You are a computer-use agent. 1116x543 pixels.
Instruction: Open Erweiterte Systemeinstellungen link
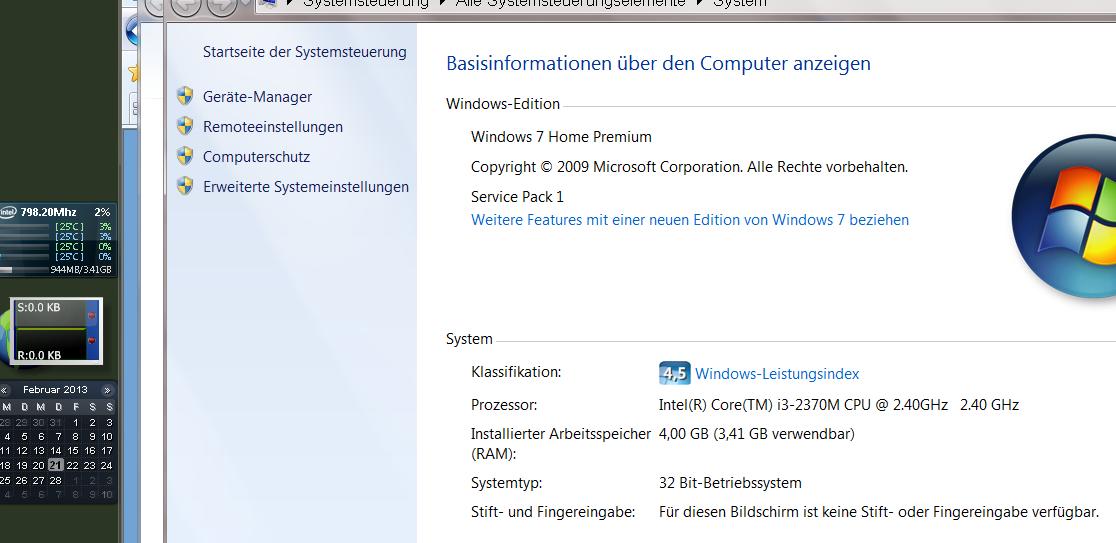[306, 186]
